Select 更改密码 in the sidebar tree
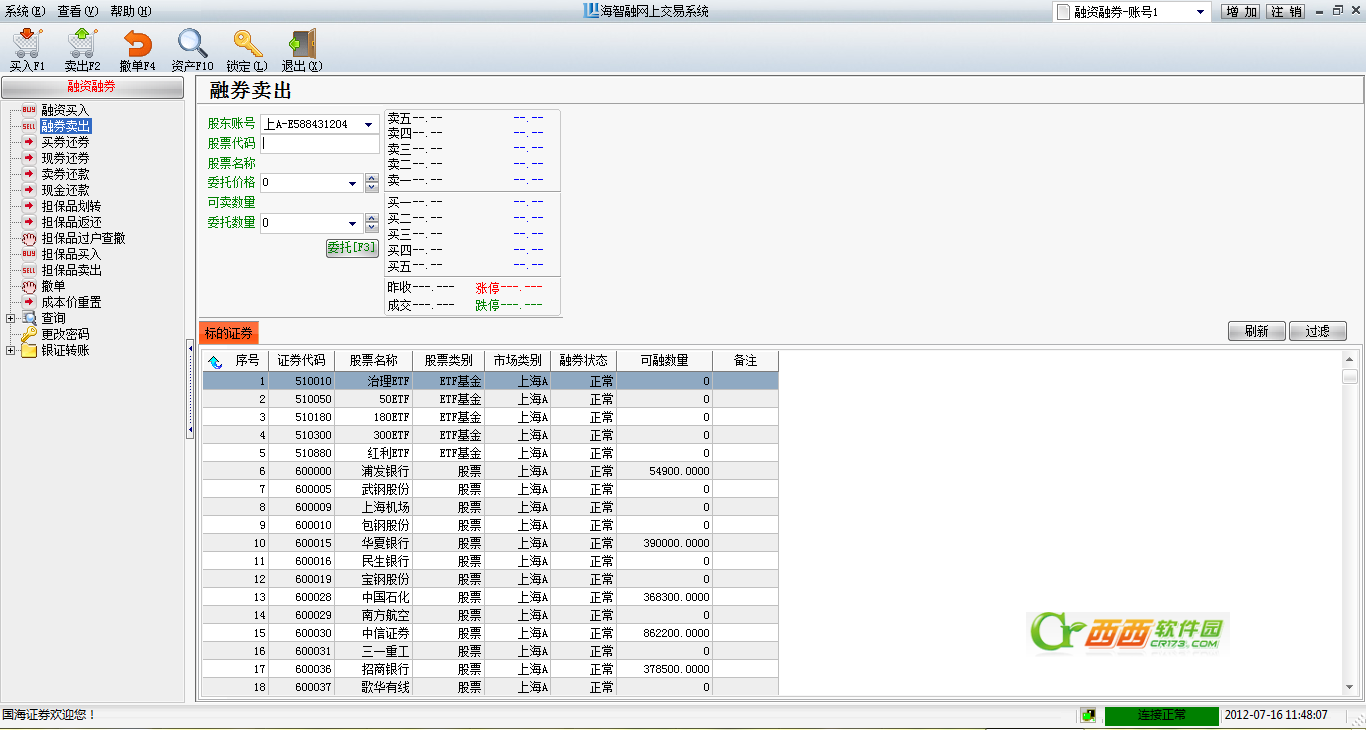This screenshot has height=730, width=1366. pyautogui.click(x=65, y=334)
